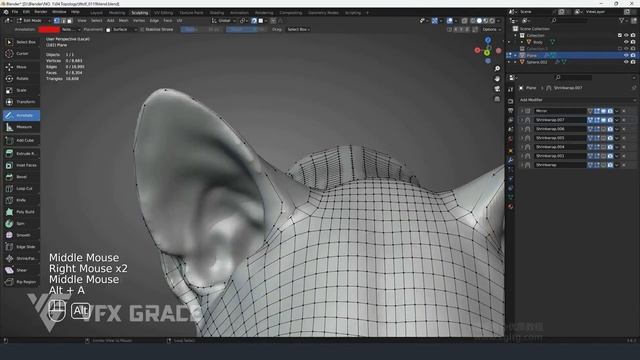Image resolution: width=640 pixels, height=360 pixels.
Task: Expand the Shrinkwrap.007 modifier panel
Action: click(x=522, y=120)
